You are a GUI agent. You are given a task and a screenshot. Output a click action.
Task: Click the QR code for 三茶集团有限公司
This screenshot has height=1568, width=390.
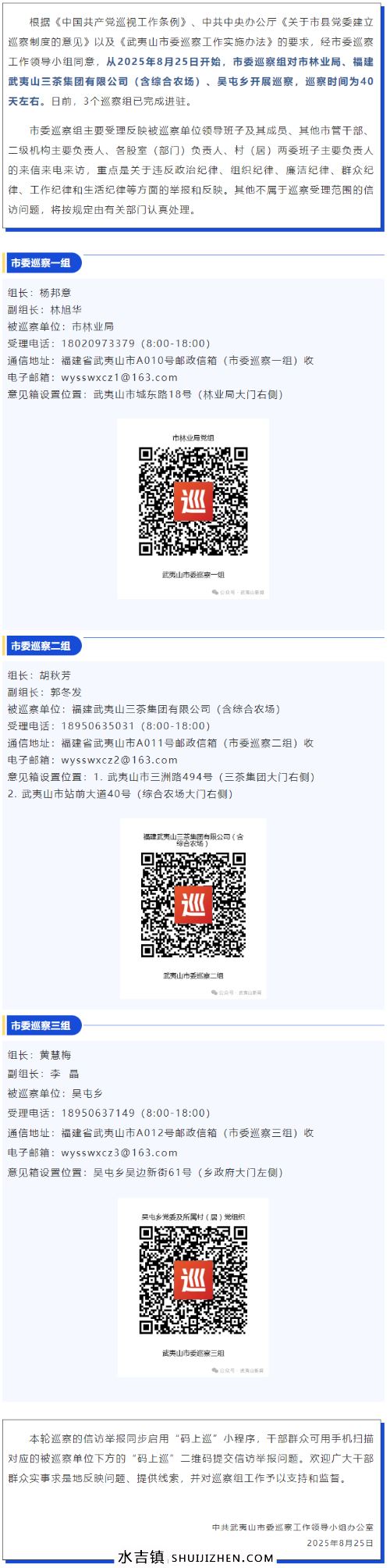(193, 904)
